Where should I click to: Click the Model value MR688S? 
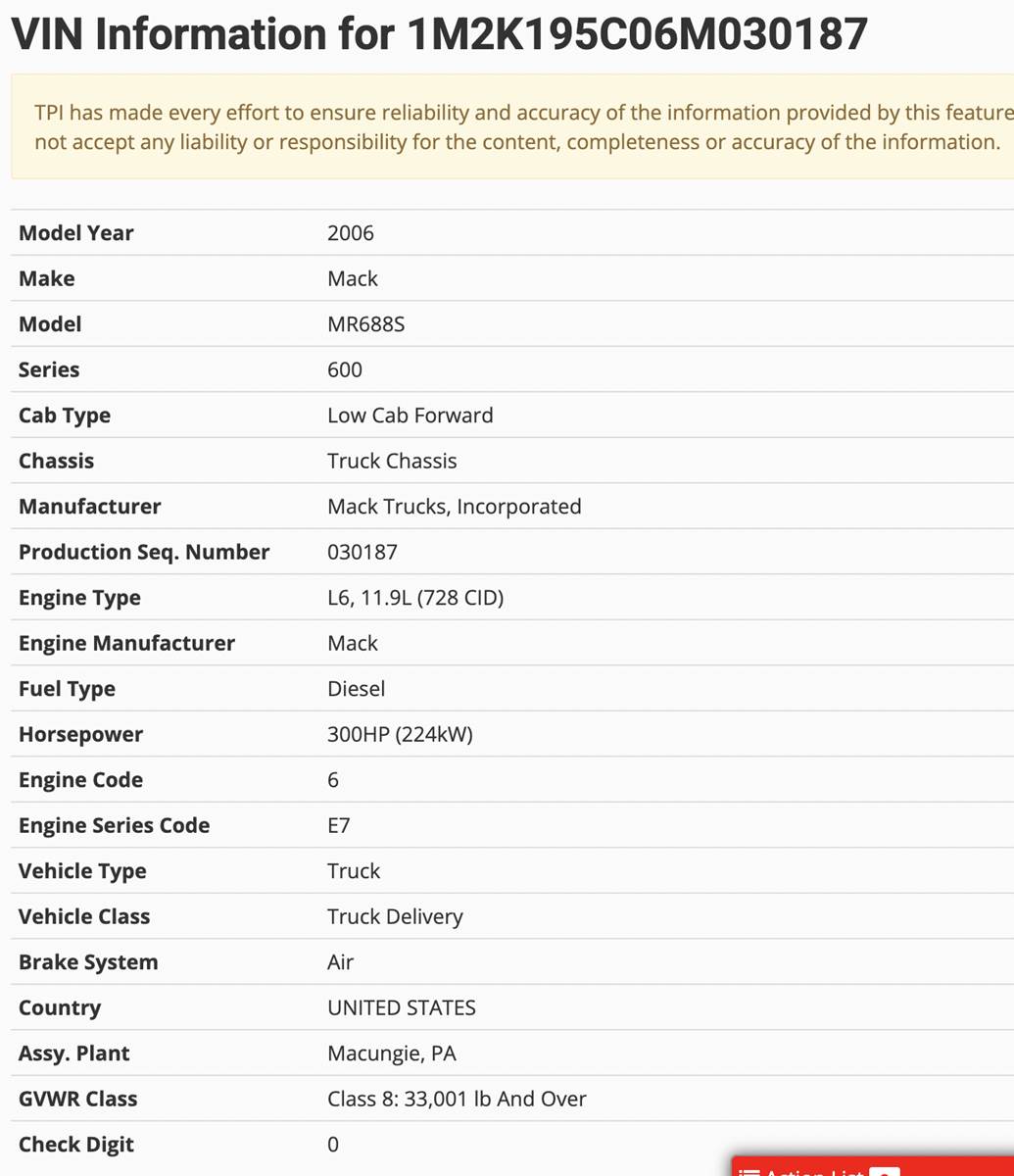point(365,324)
